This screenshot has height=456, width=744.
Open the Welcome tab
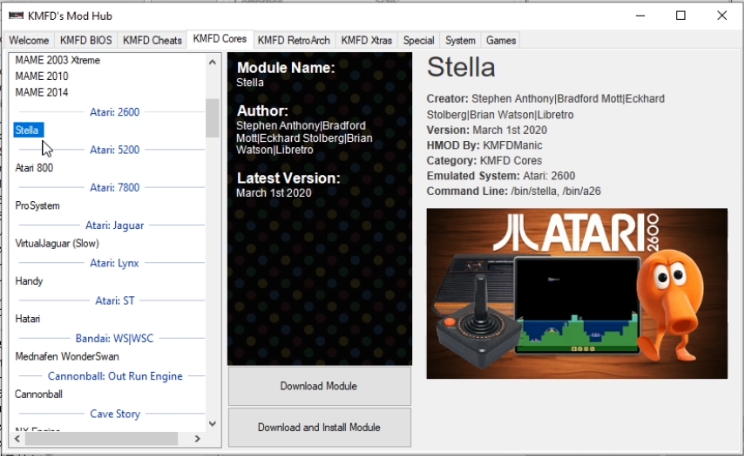[29, 40]
